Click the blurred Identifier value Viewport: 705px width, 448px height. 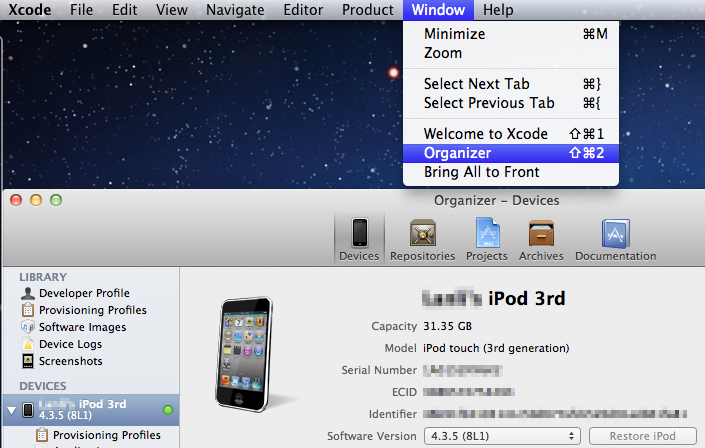coord(555,414)
